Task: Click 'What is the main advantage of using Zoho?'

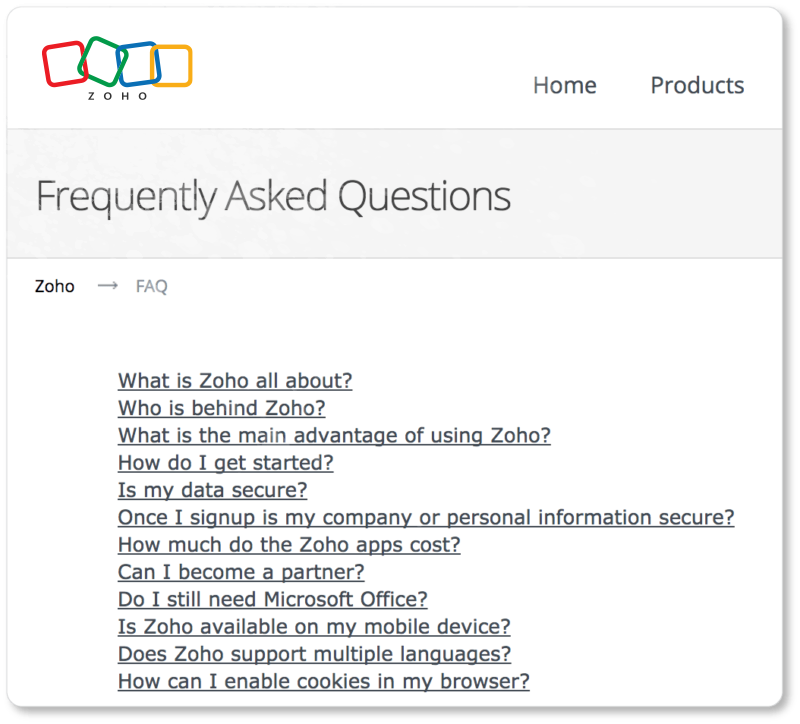Action: [334, 436]
